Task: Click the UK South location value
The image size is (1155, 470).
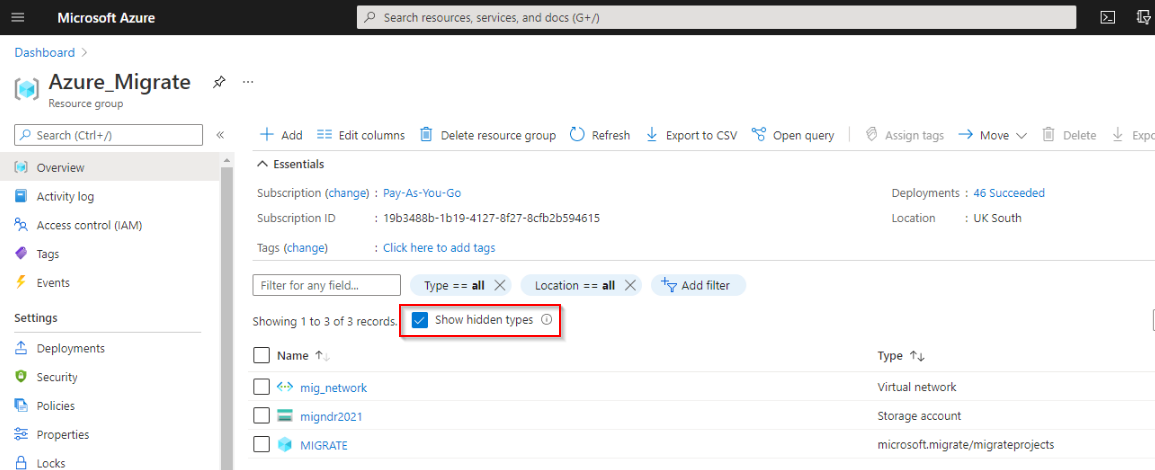Action: pyautogui.click(x=997, y=218)
